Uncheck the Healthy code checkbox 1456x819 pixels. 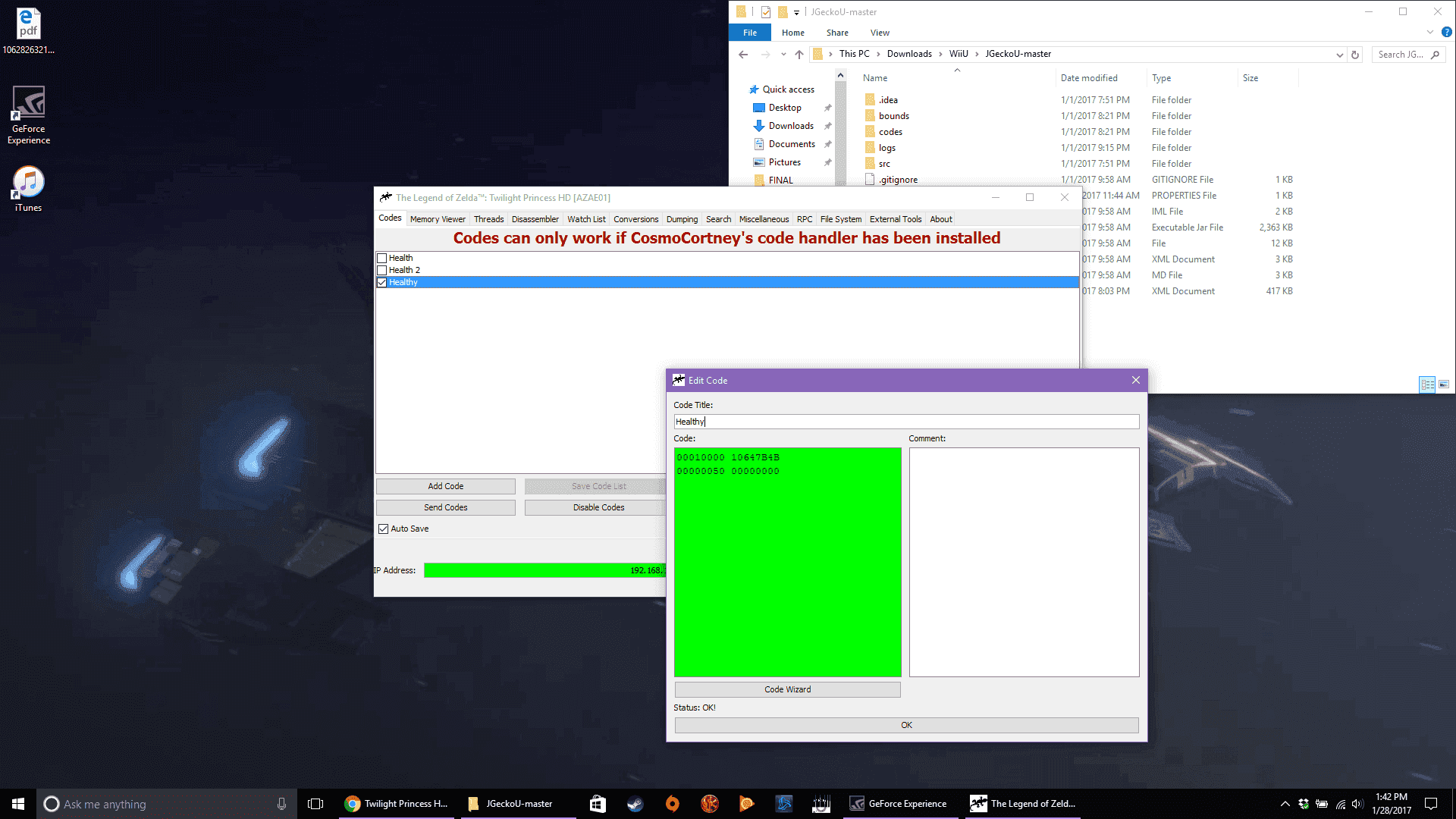(382, 283)
